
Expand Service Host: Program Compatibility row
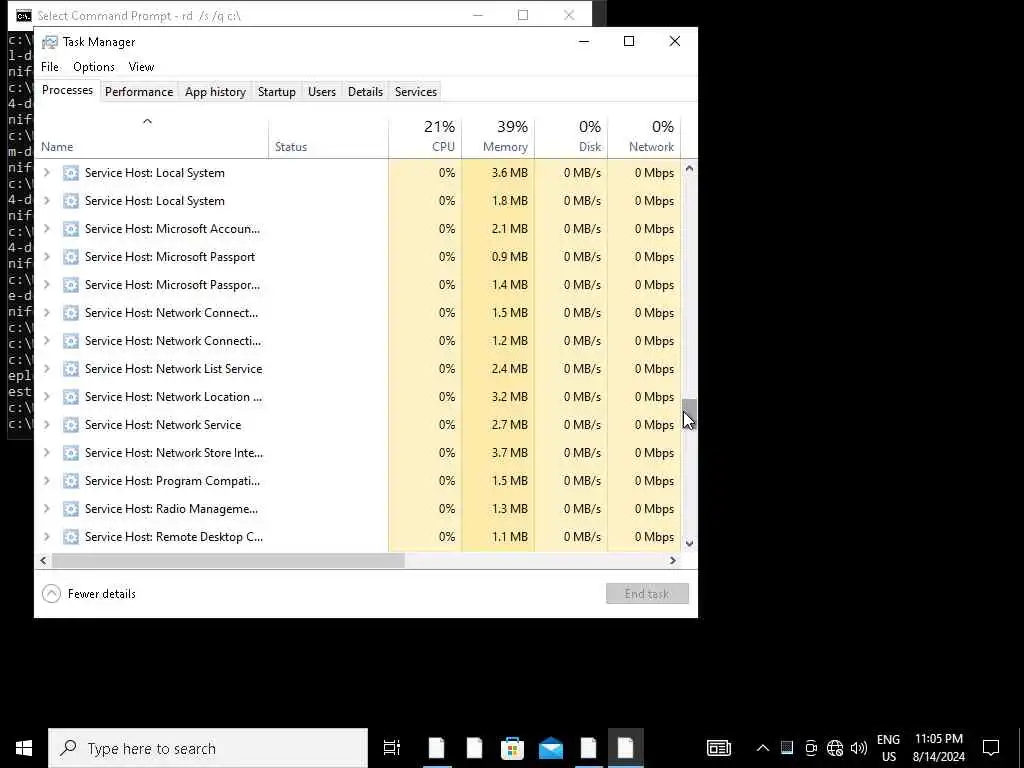[46, 481]
